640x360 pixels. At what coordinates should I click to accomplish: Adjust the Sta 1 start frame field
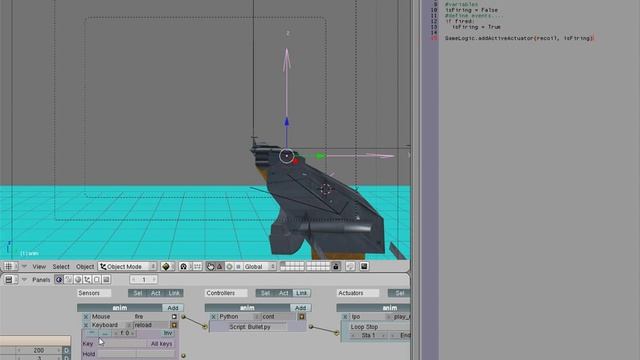point(369,336)
